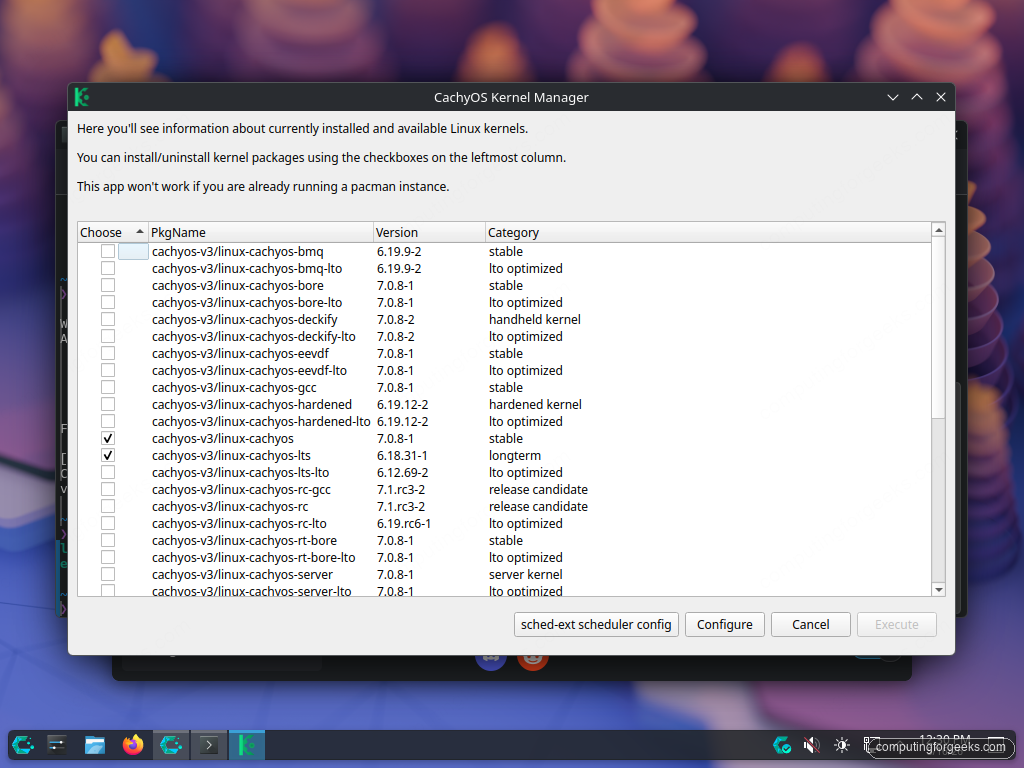This screenshot has width=1024, height=768.
Task: Click the scrollbar up arrow
Action: [x=938, y=230]
